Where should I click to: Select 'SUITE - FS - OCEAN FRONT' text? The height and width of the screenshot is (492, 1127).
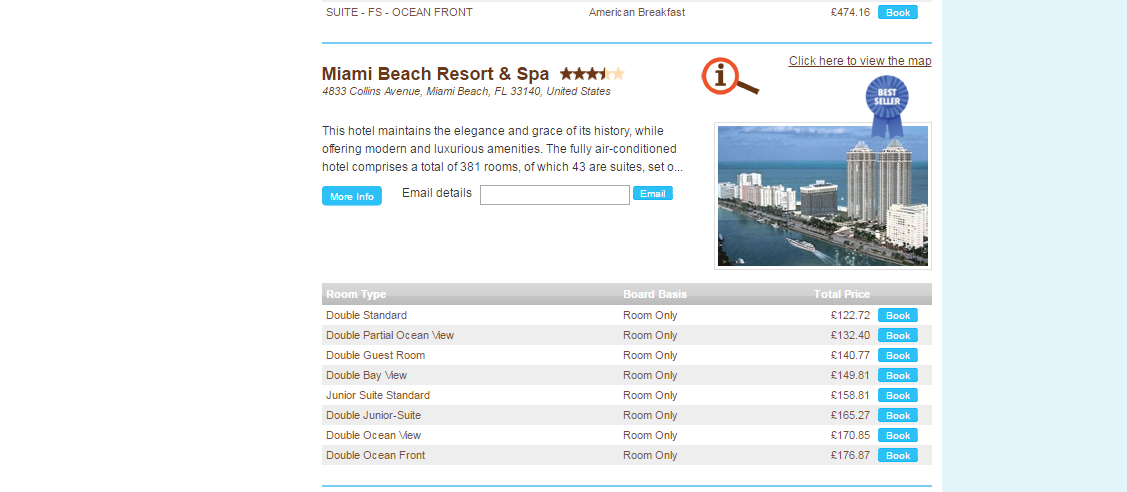(x=399, y=12)
